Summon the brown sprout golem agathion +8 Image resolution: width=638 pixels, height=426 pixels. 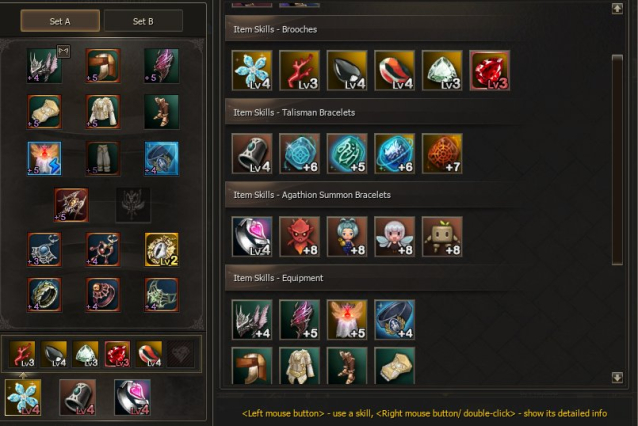click(442, 237)
